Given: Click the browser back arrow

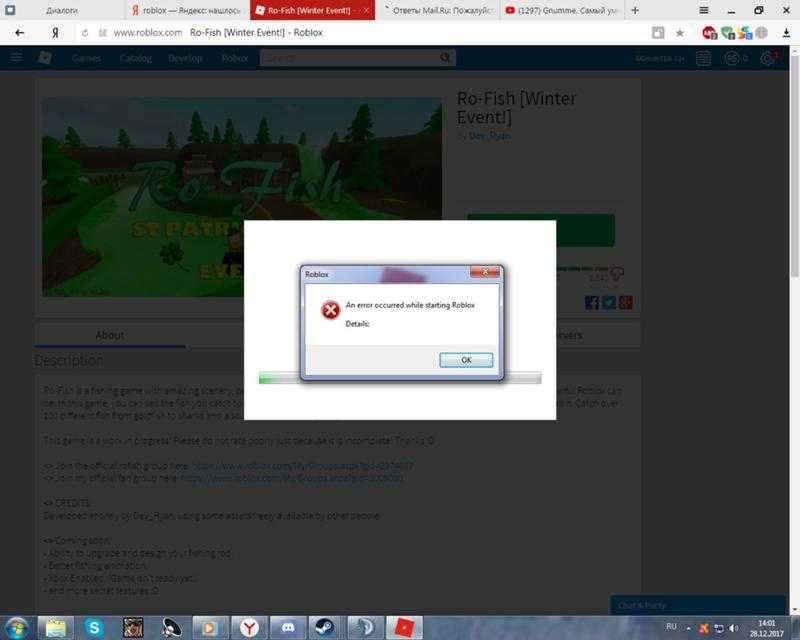Looking at the screenshot, I should click(19, 33).
